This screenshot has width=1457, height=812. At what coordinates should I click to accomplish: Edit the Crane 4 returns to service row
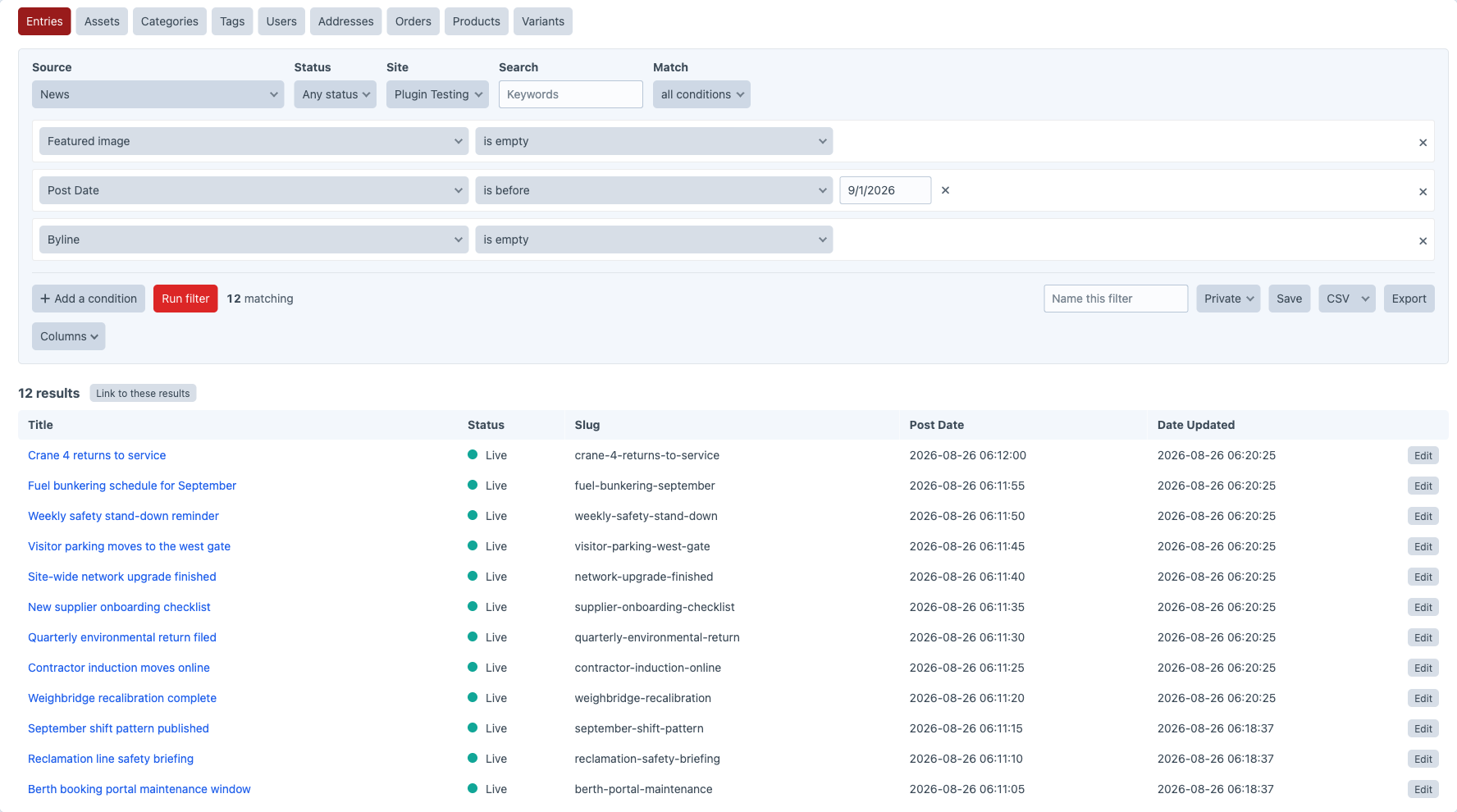[x=1423, y=456]
